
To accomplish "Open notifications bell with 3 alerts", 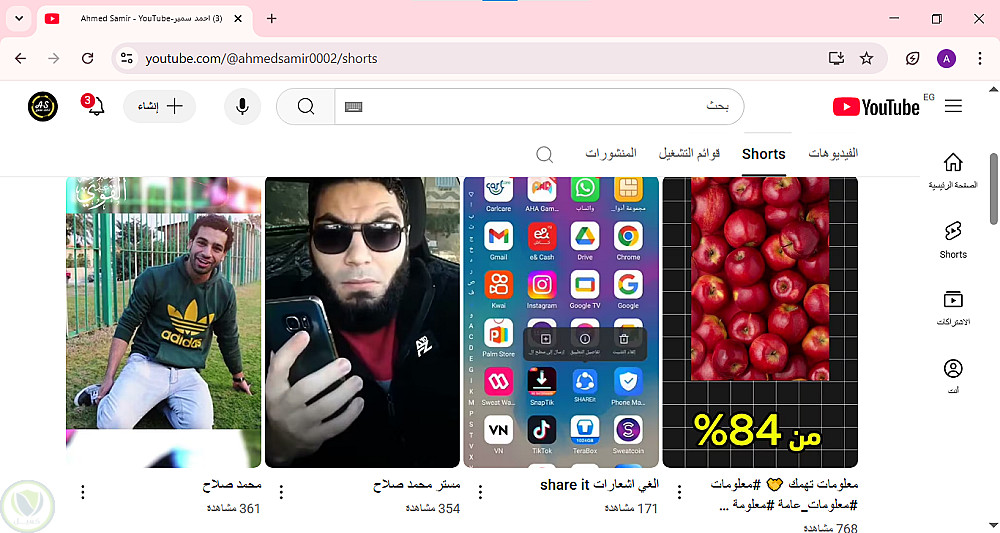I will pyautogui.click(x=94, y=106).
